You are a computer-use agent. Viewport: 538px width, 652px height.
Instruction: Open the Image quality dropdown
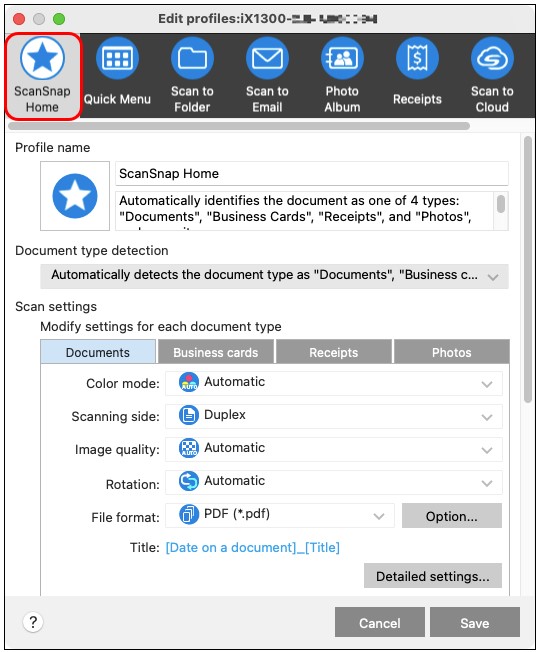pos(333,449)
